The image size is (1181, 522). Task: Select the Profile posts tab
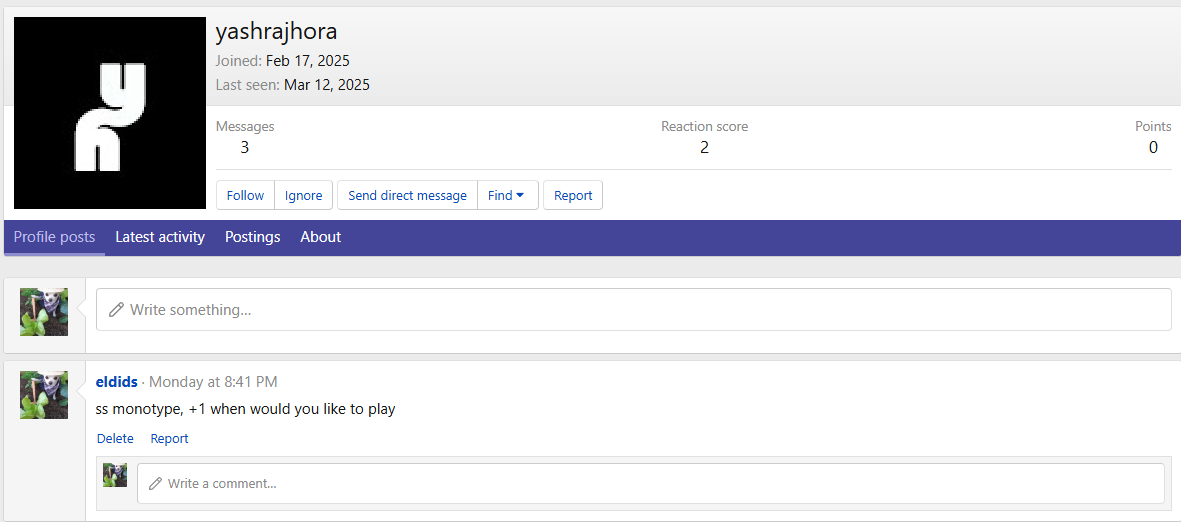point(54,237)
